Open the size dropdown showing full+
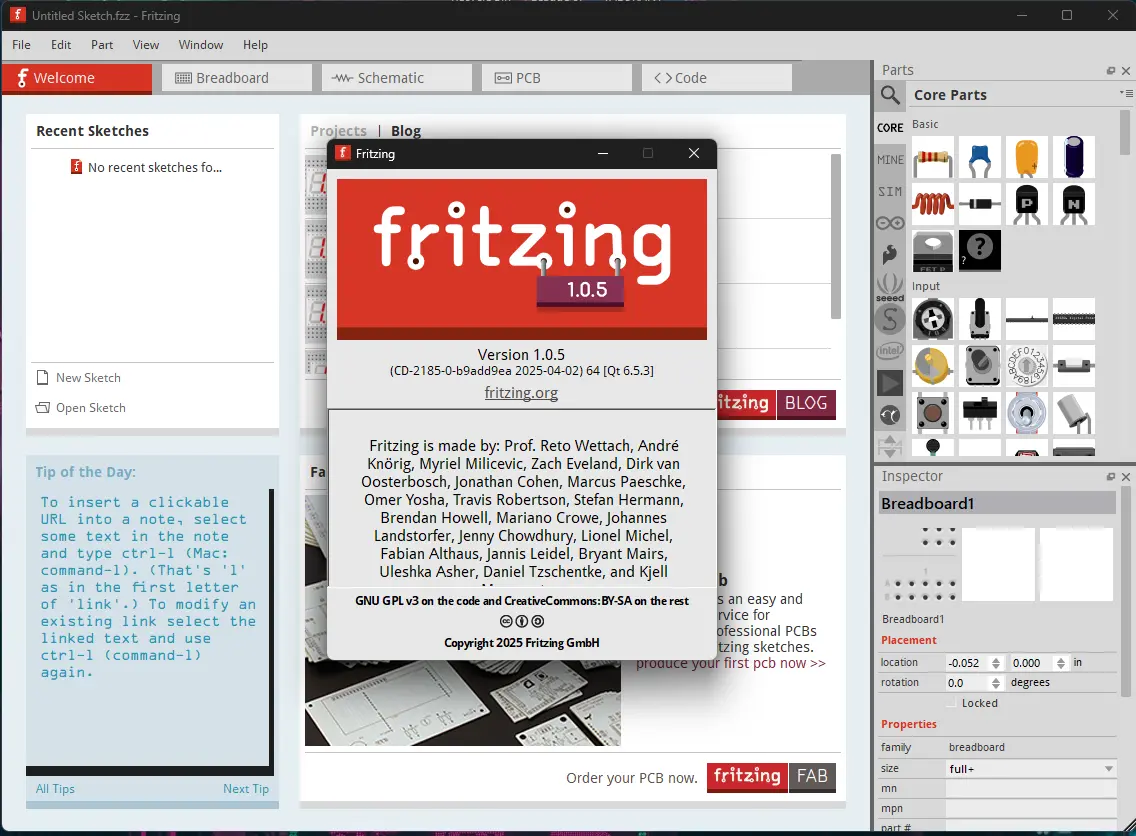This screenshot has height=836, width=1136. pyautogui.click(x=1031, y=769)
